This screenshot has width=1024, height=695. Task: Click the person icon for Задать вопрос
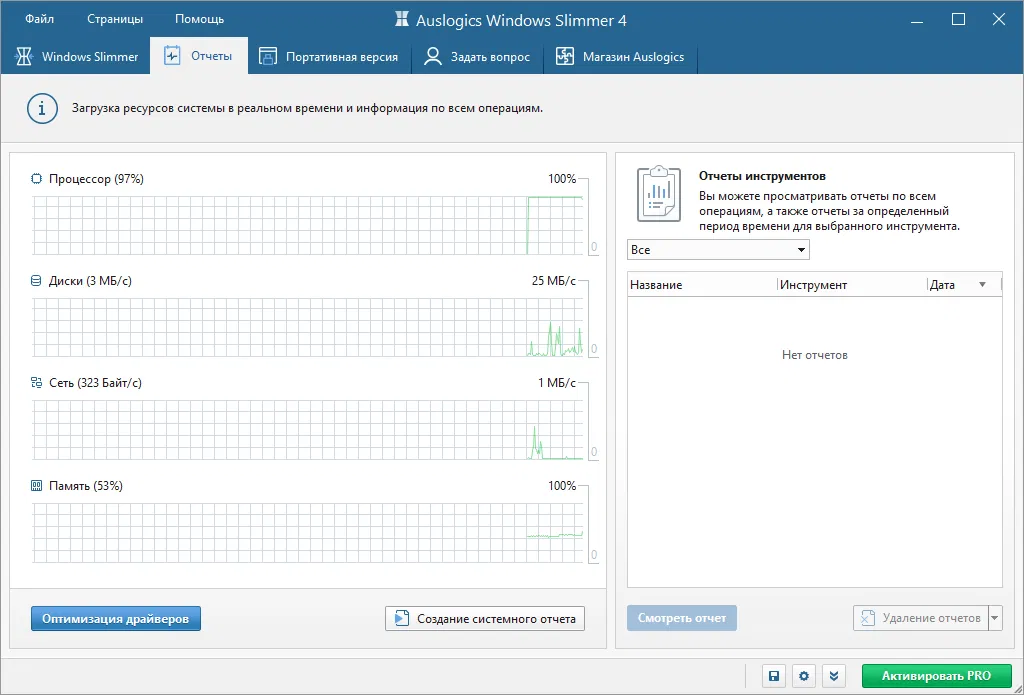pyautogui.click(x=432, y=56)
